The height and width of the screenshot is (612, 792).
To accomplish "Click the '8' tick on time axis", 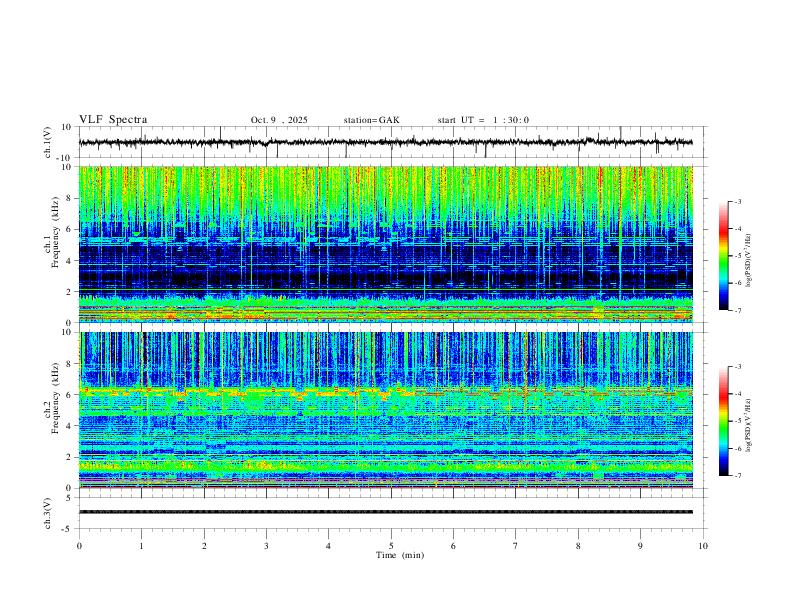I will click(578, 546).
